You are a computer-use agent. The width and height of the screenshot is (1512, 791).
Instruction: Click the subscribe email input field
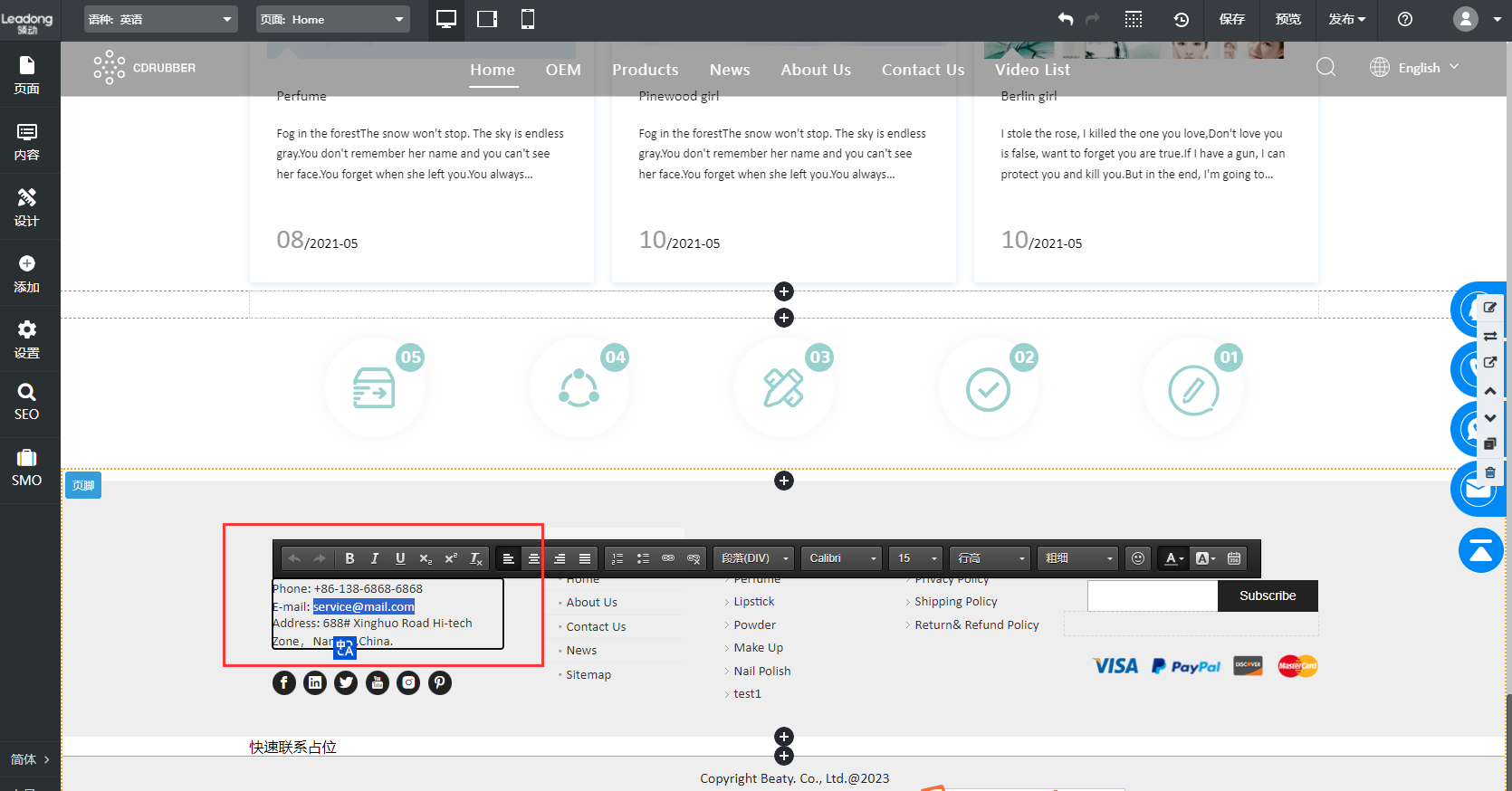click(x=1152, y=596)
